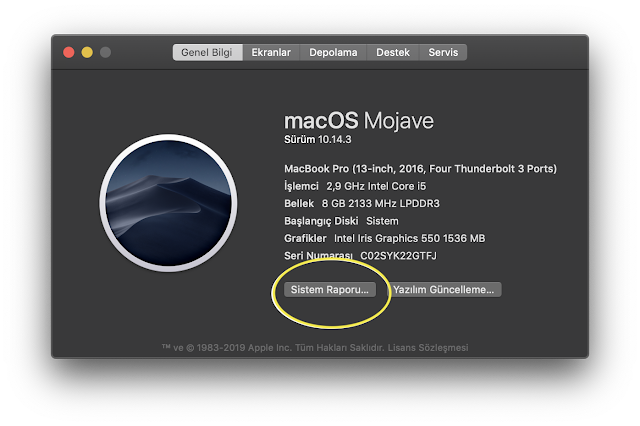Select the Servis tab
640x426 pixels.
point(443,52)
